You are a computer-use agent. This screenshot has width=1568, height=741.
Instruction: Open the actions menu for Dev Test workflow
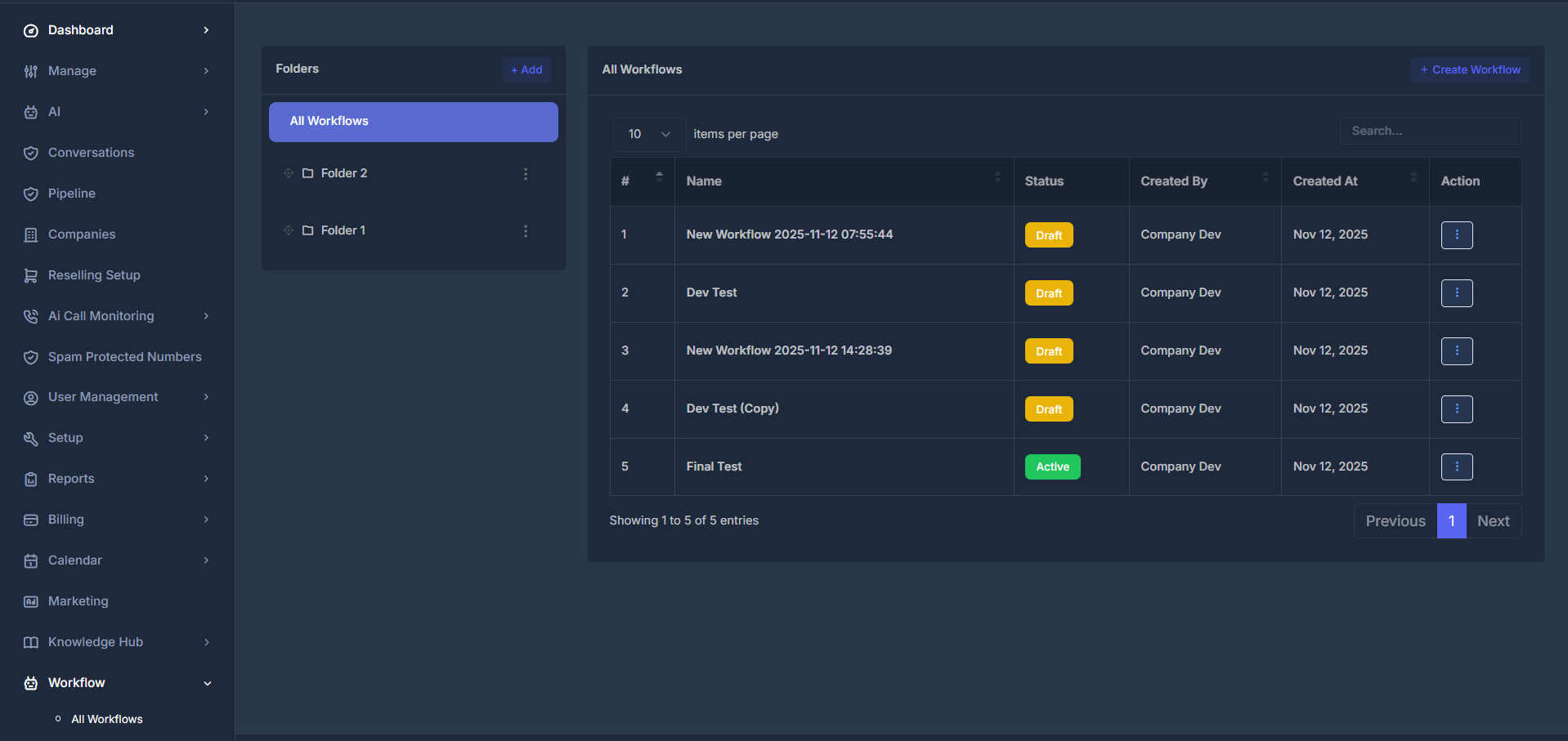pyautogui.click(x=1456, y=293)
